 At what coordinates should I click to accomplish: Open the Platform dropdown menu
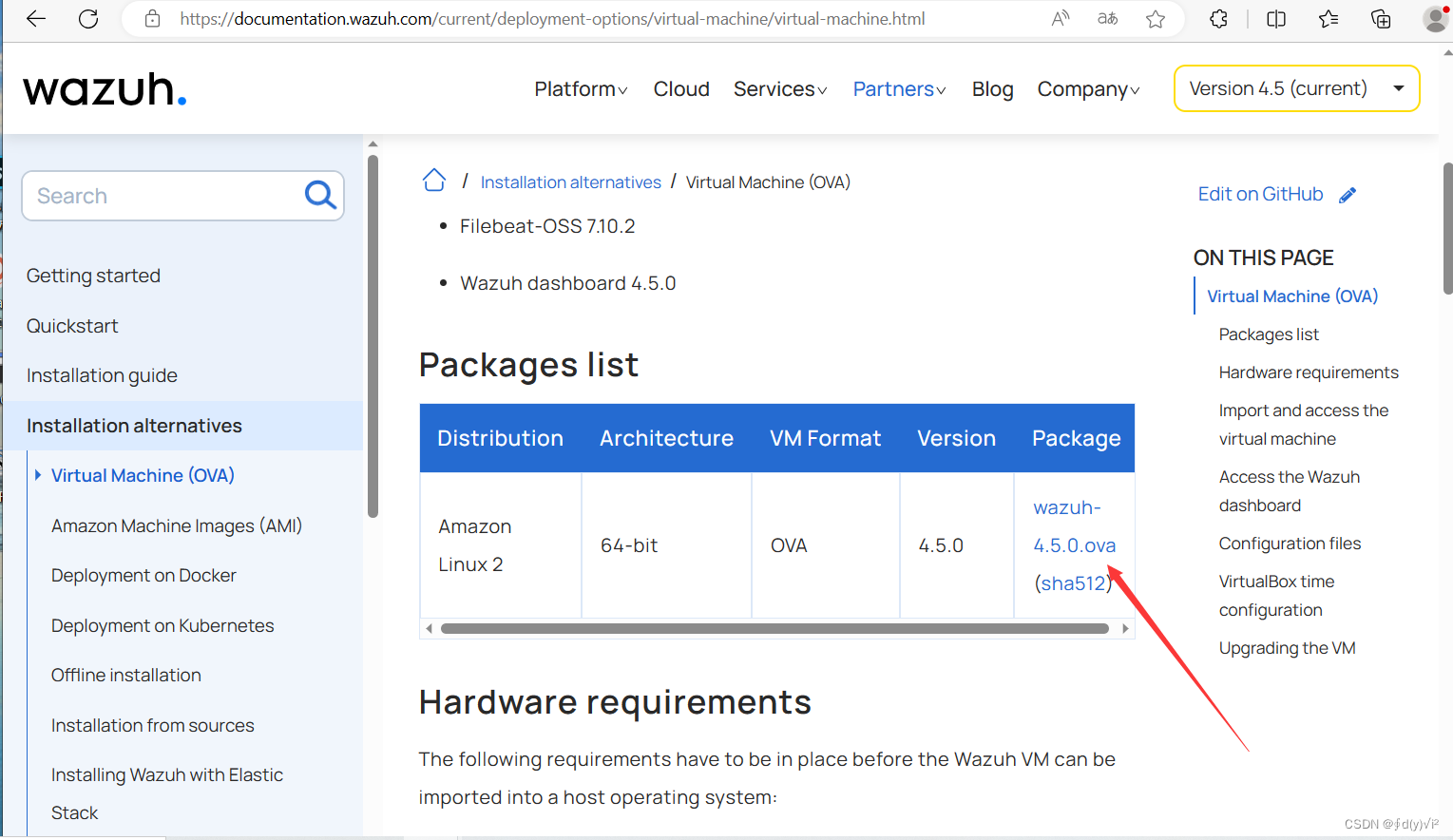click(x=581, y=88)
